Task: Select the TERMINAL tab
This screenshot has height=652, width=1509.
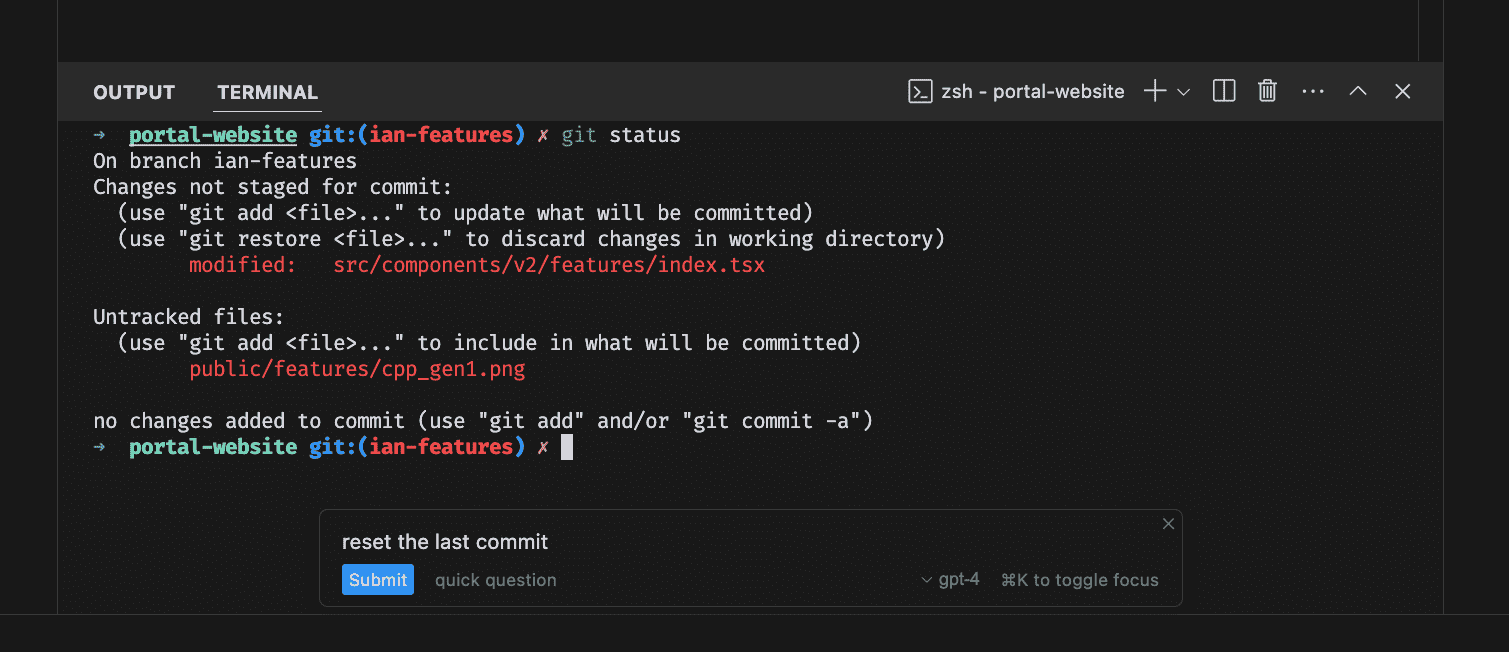Action: tap(267, 92)
